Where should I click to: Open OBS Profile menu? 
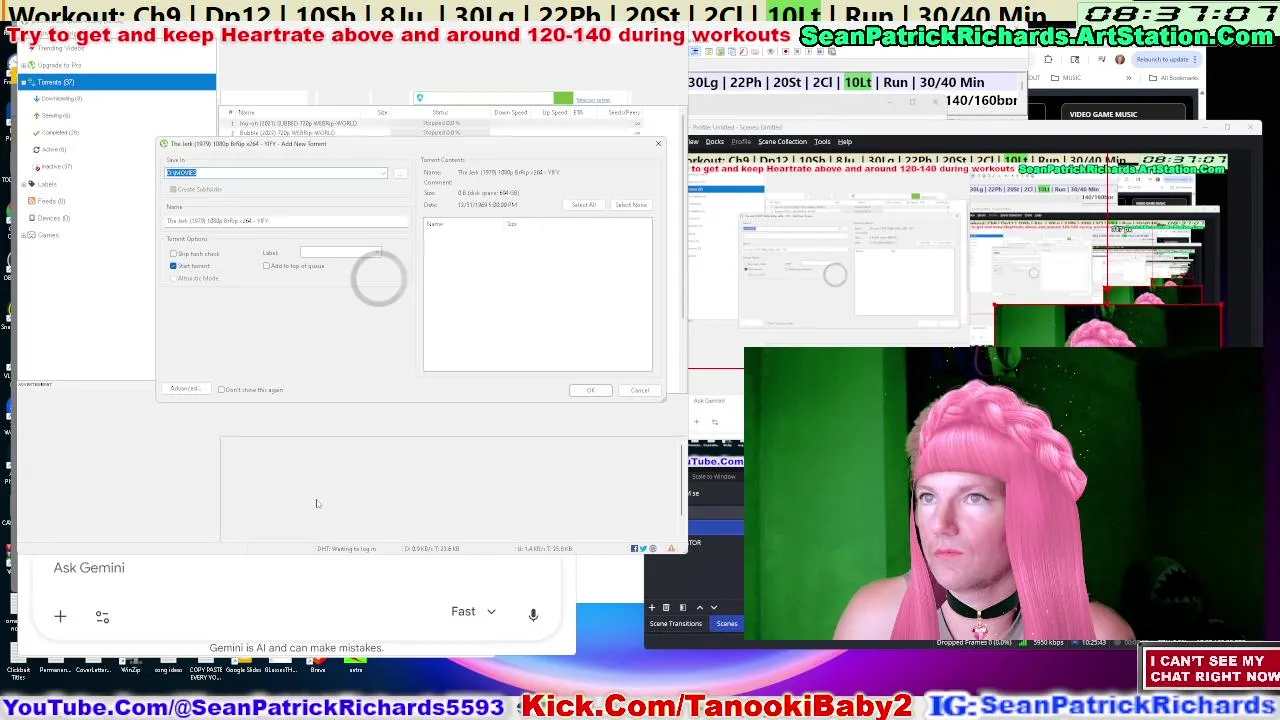pyautogui.click(x=741, y=142)
